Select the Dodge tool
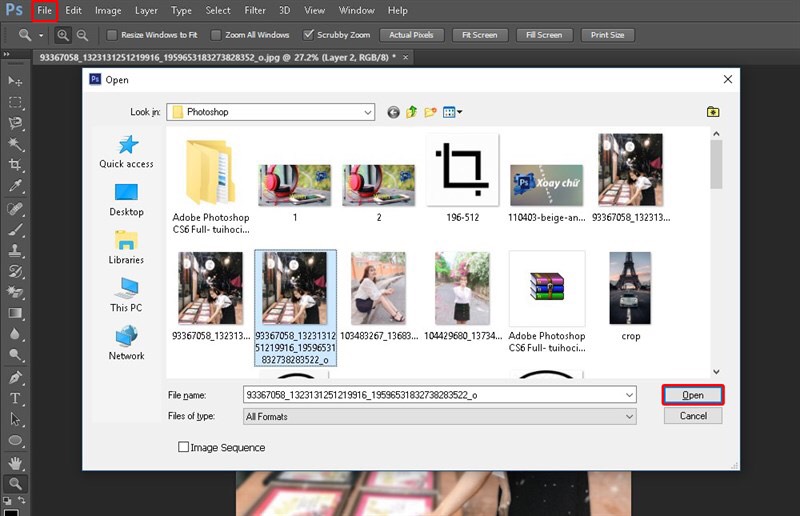 (x=15, y=355)
